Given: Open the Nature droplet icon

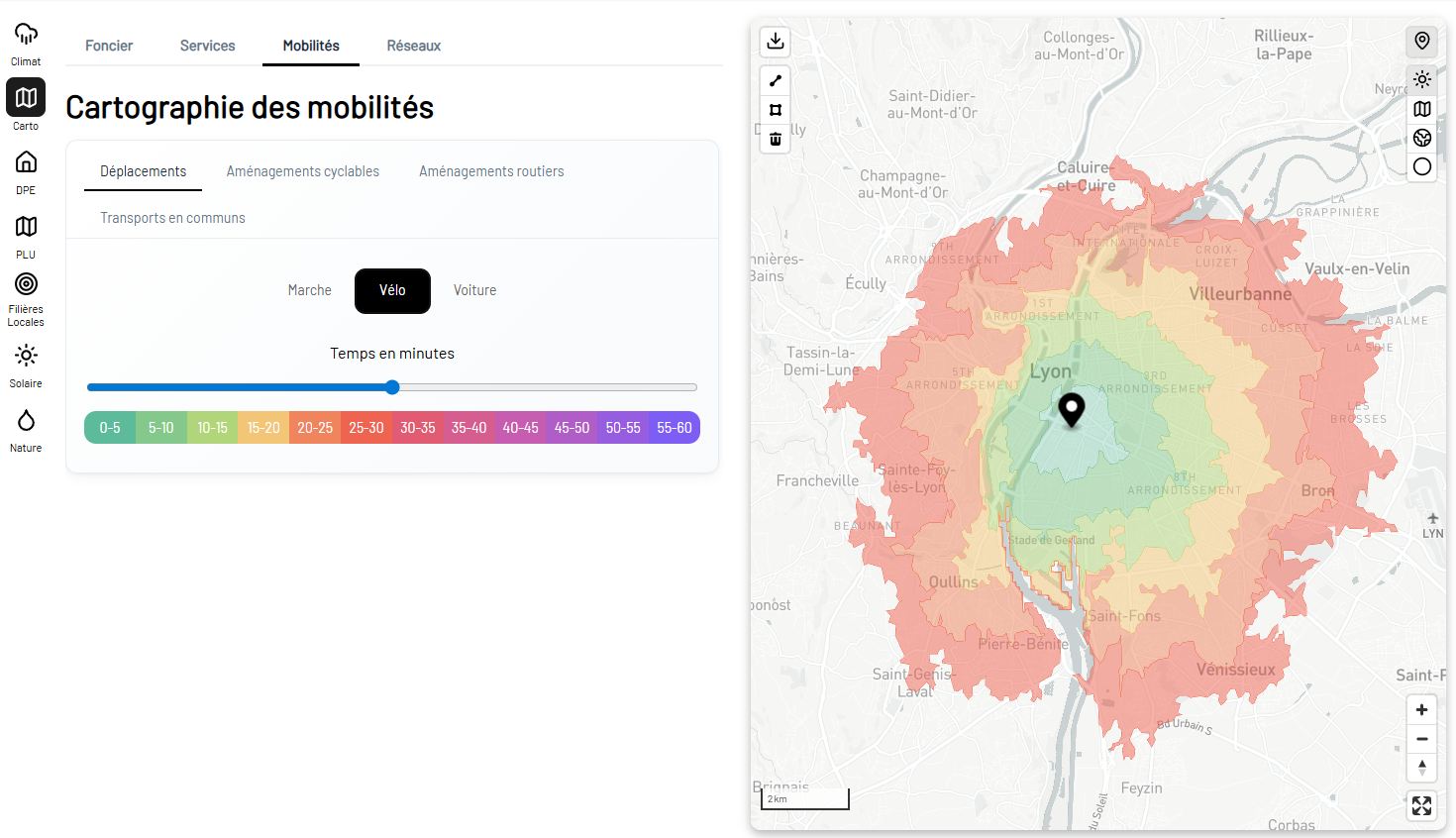Looking at the screenshot, I should (x=26, y=420).
